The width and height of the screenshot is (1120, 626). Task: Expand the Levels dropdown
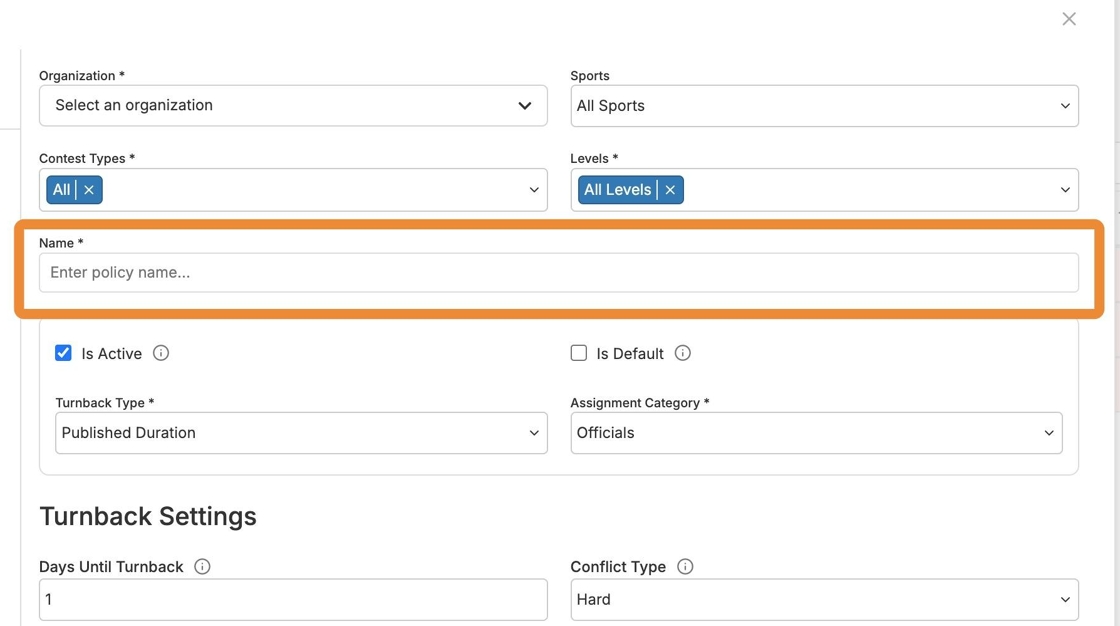coord(1065,190)
